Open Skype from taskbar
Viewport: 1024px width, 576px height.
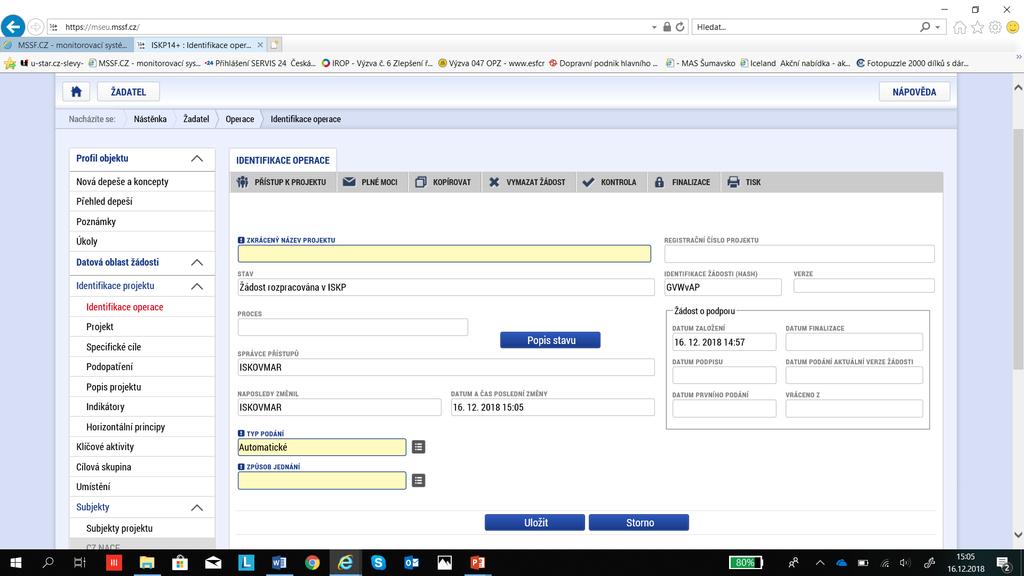pyautogui.click(x=378, y=562)
